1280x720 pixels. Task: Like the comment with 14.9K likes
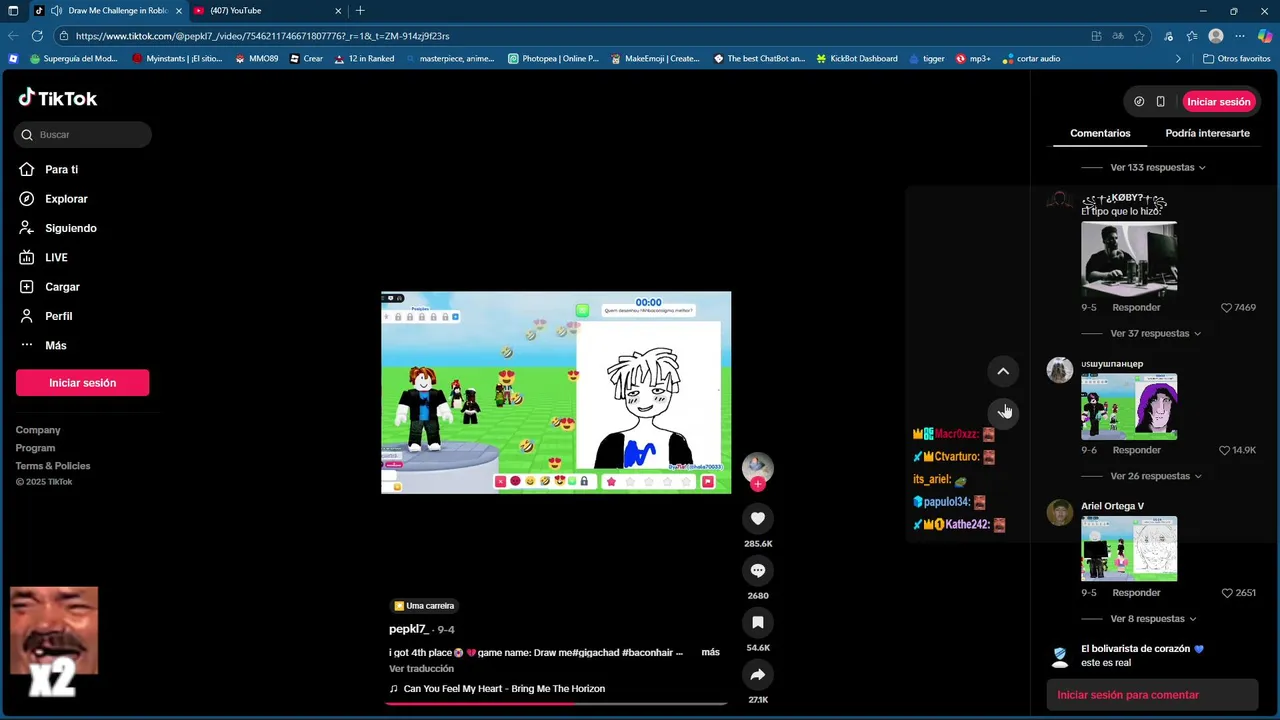point(1225,450)
